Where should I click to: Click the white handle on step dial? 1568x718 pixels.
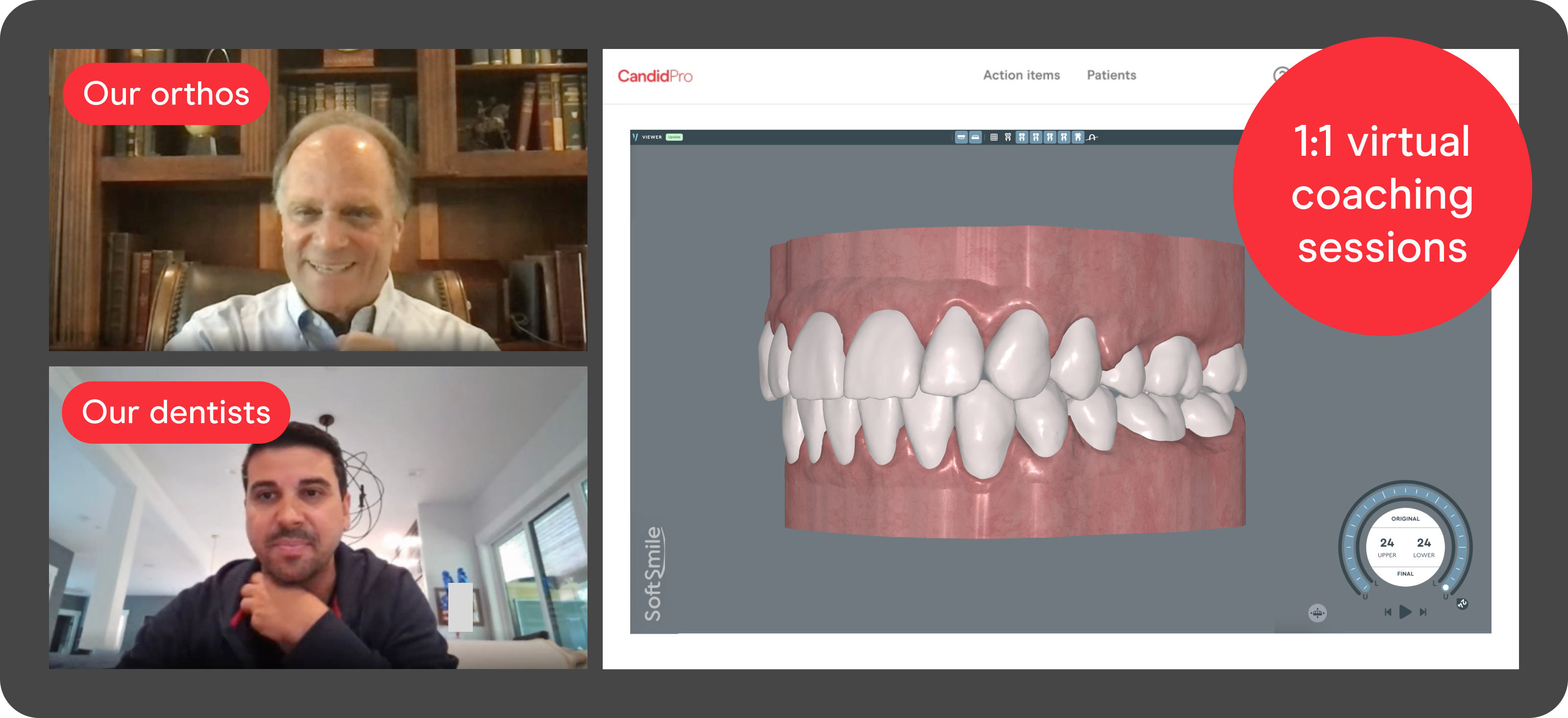tap(1445, 588)
